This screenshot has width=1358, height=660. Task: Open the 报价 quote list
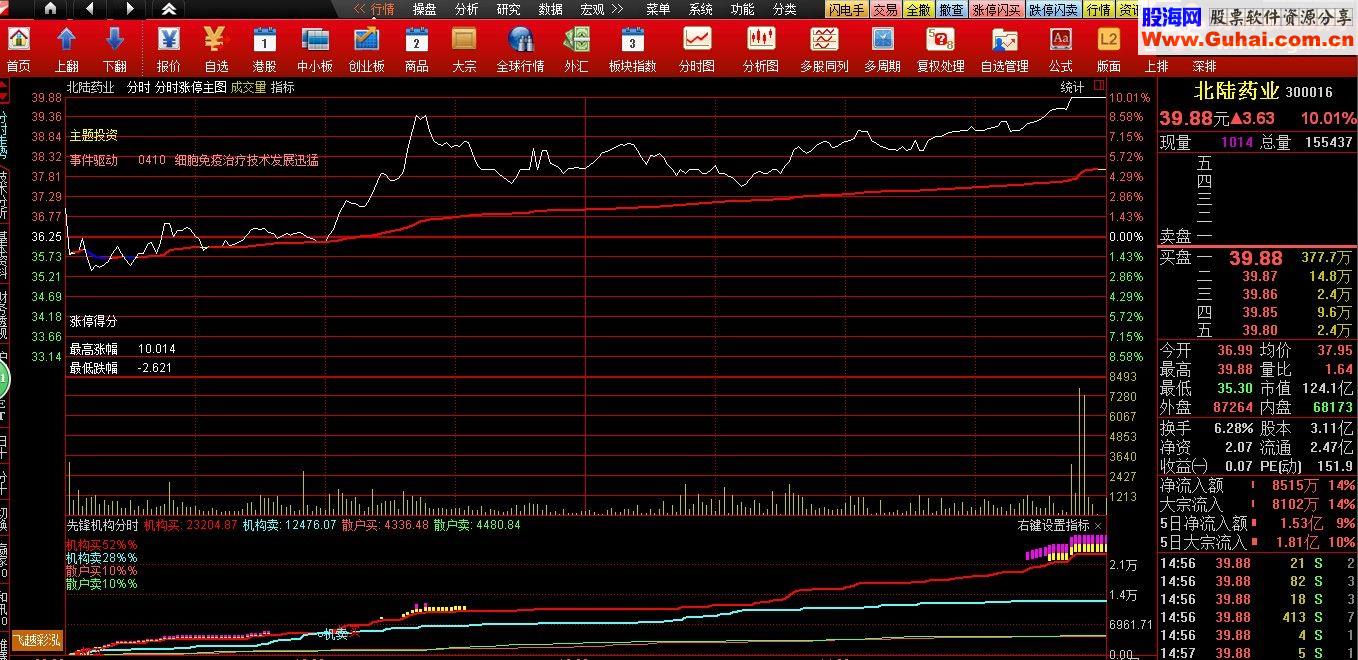(169, 49)
